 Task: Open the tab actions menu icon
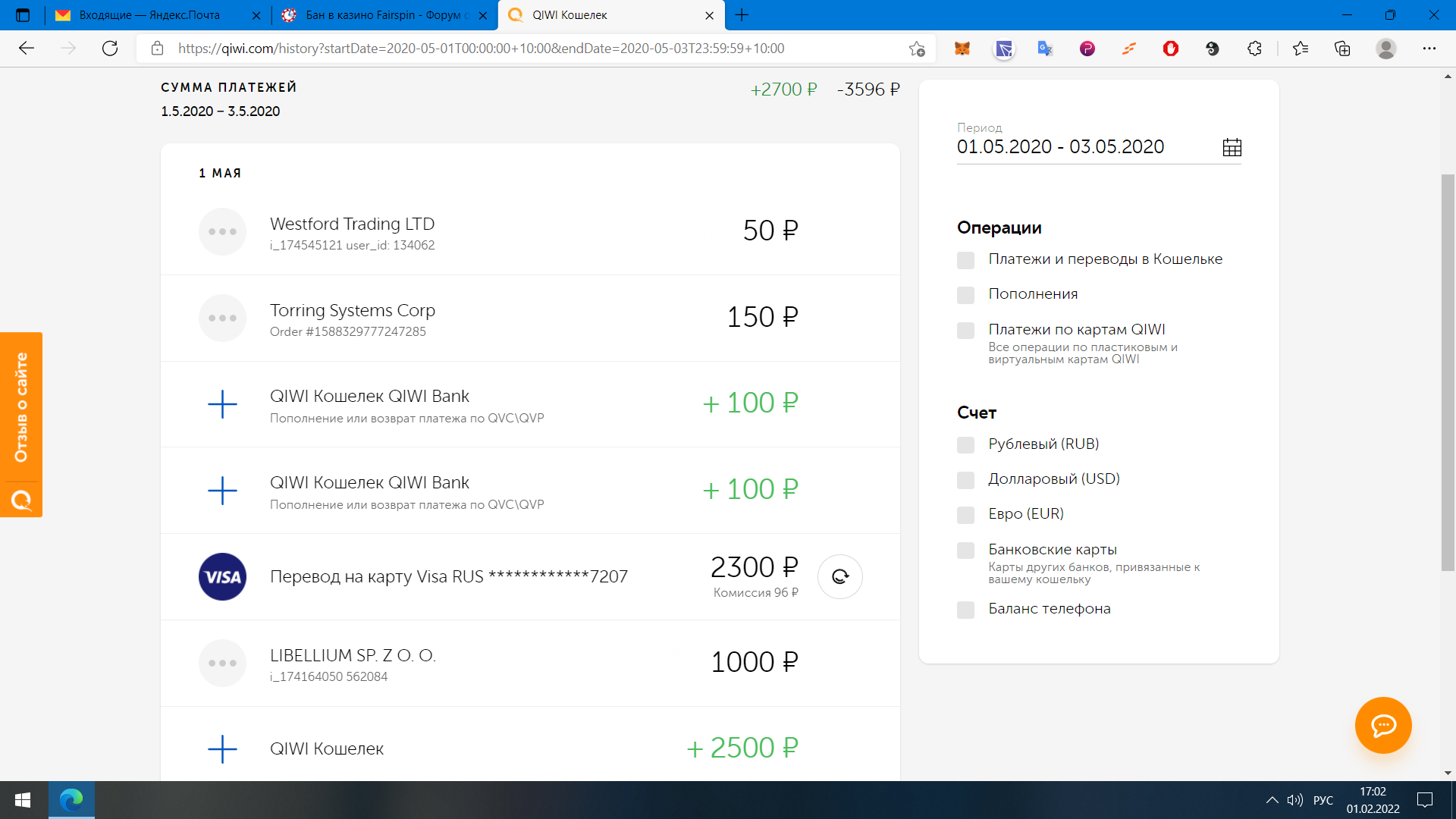tap(23, 15)
